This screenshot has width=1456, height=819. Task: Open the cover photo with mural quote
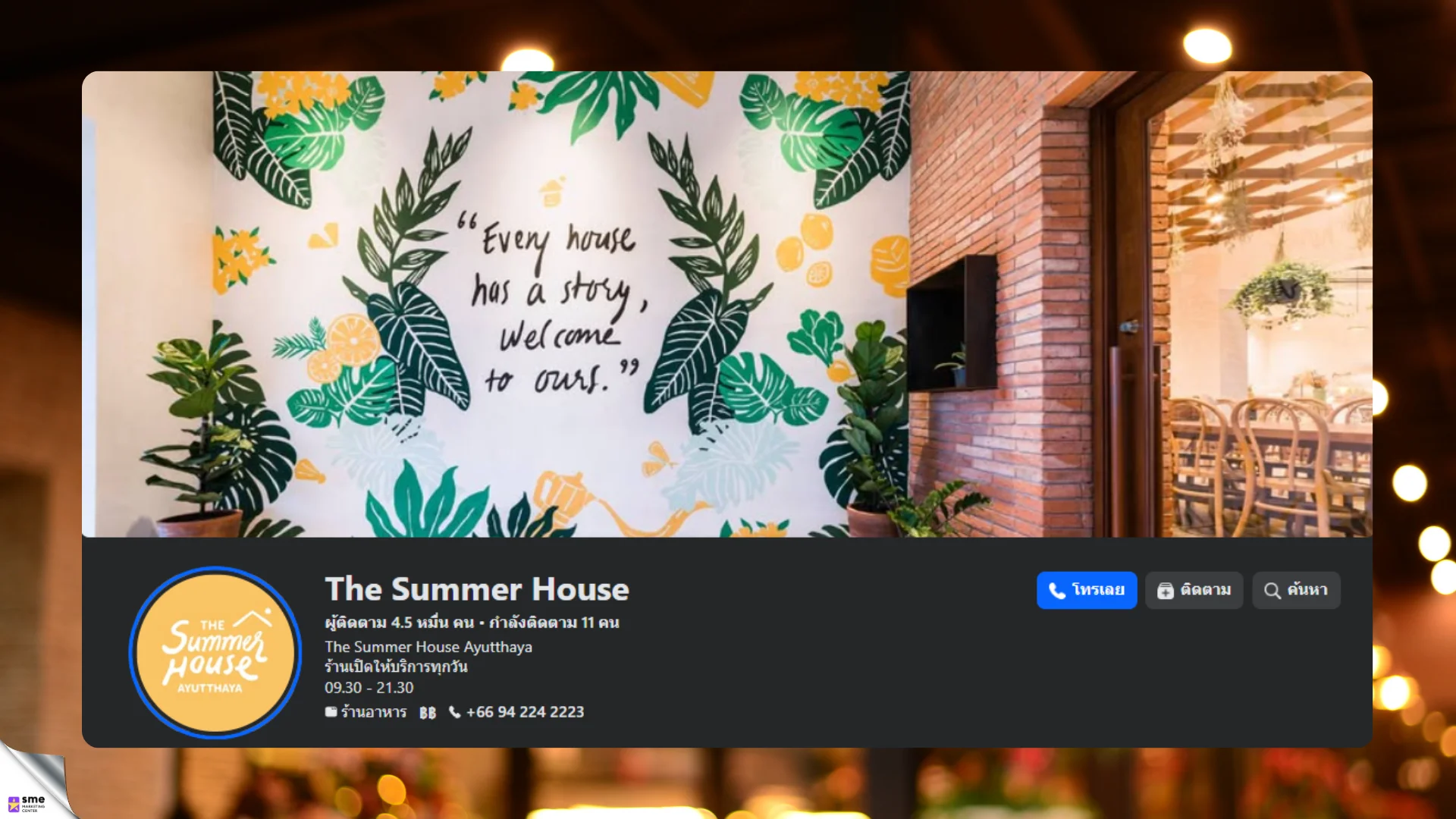tap(727, 304)
